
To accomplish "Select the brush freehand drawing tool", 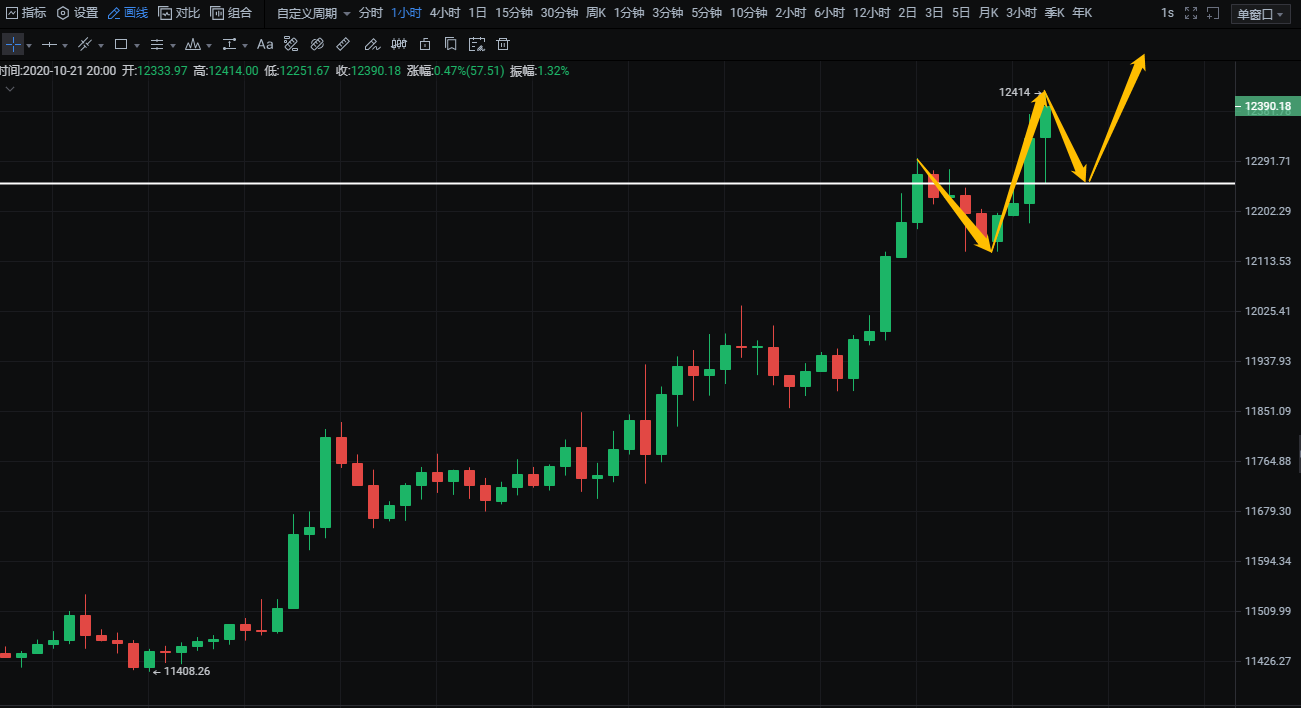I will tap(371, 45).
